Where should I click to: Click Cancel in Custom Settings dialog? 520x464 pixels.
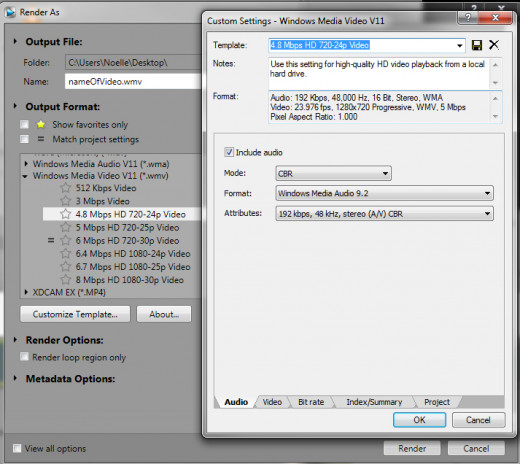478,420
